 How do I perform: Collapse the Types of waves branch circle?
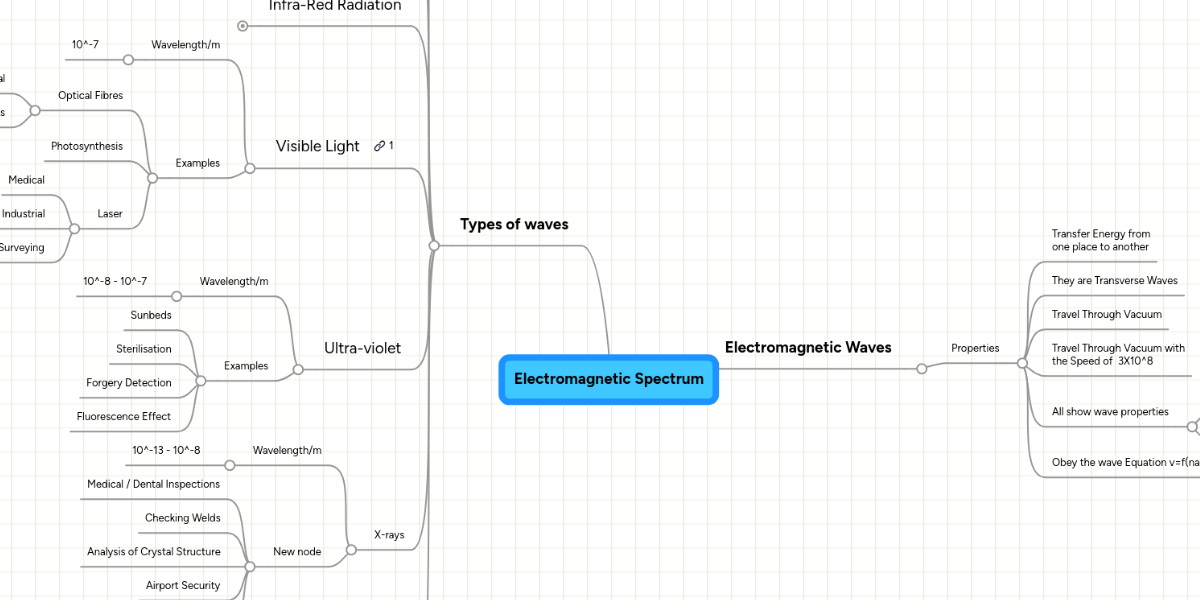[431, 245]
